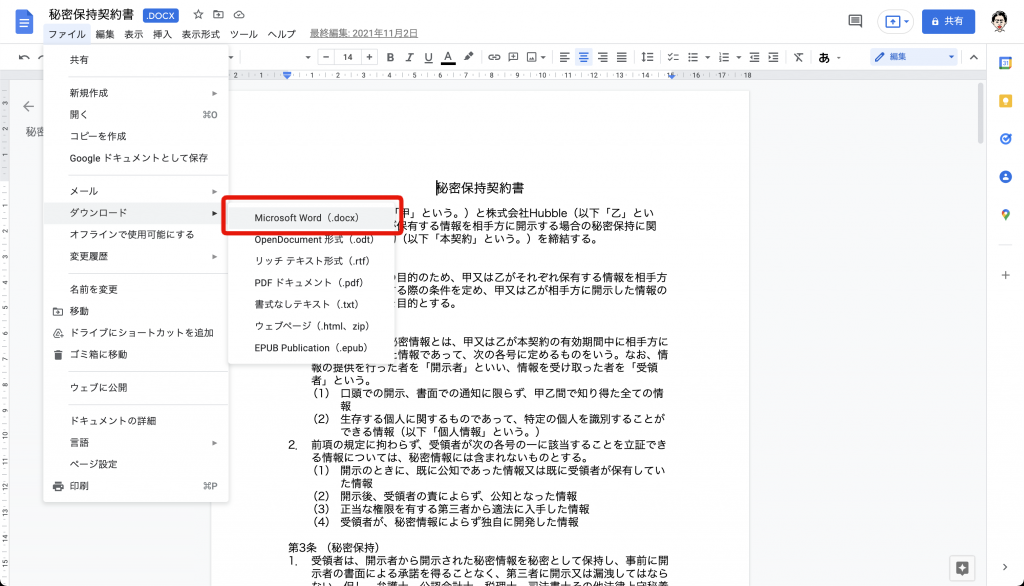The height and width of the screenshot is (586, 1024).
Task: Click the undo arrow icon
Action: click(24, 57)
